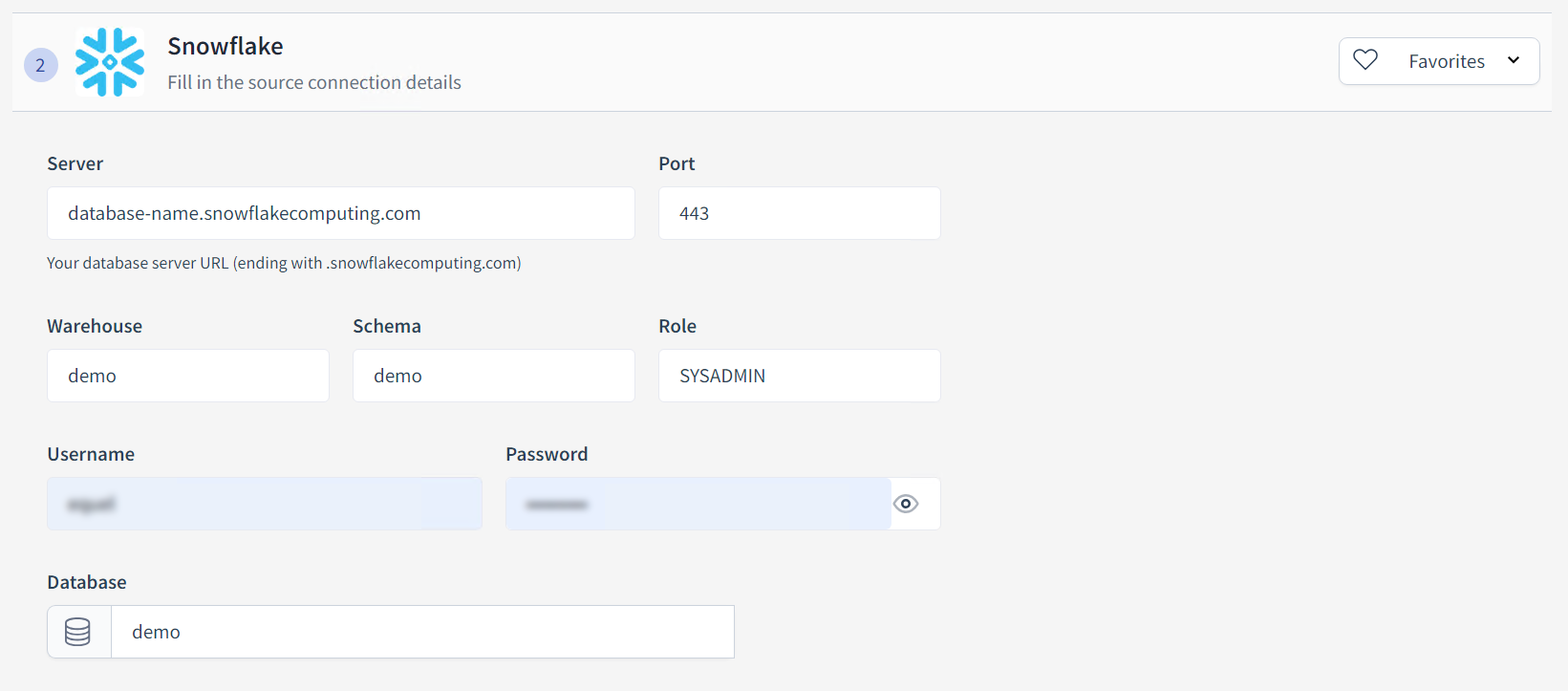
Task: Select the Schema input field
Action: [493, 376]
